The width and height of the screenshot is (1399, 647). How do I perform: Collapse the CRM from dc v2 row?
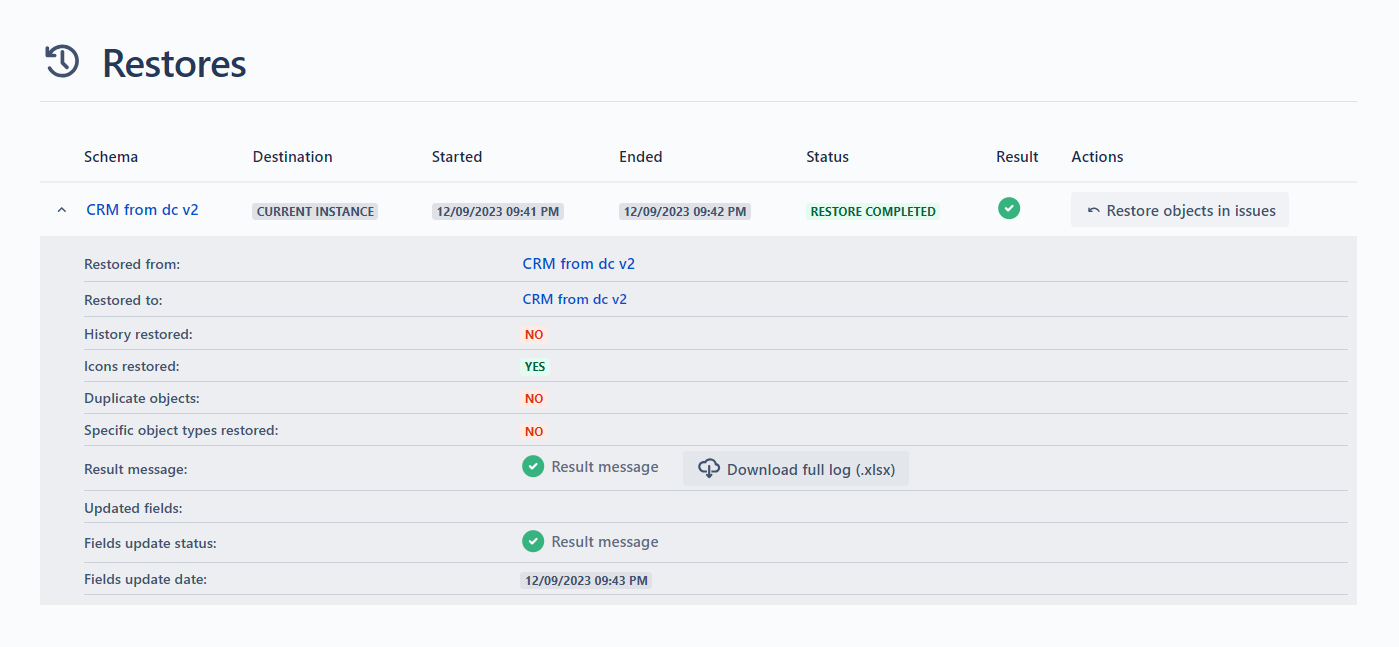(x=62, y=210)
